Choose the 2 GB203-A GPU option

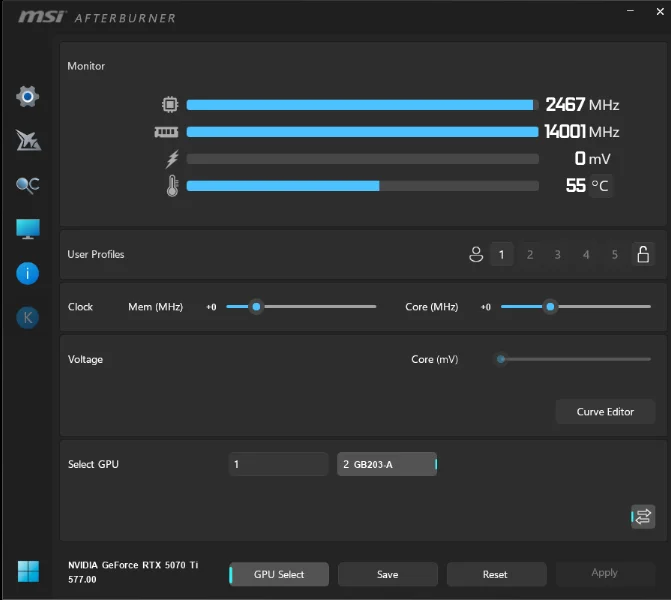click(x=386, y=464)
